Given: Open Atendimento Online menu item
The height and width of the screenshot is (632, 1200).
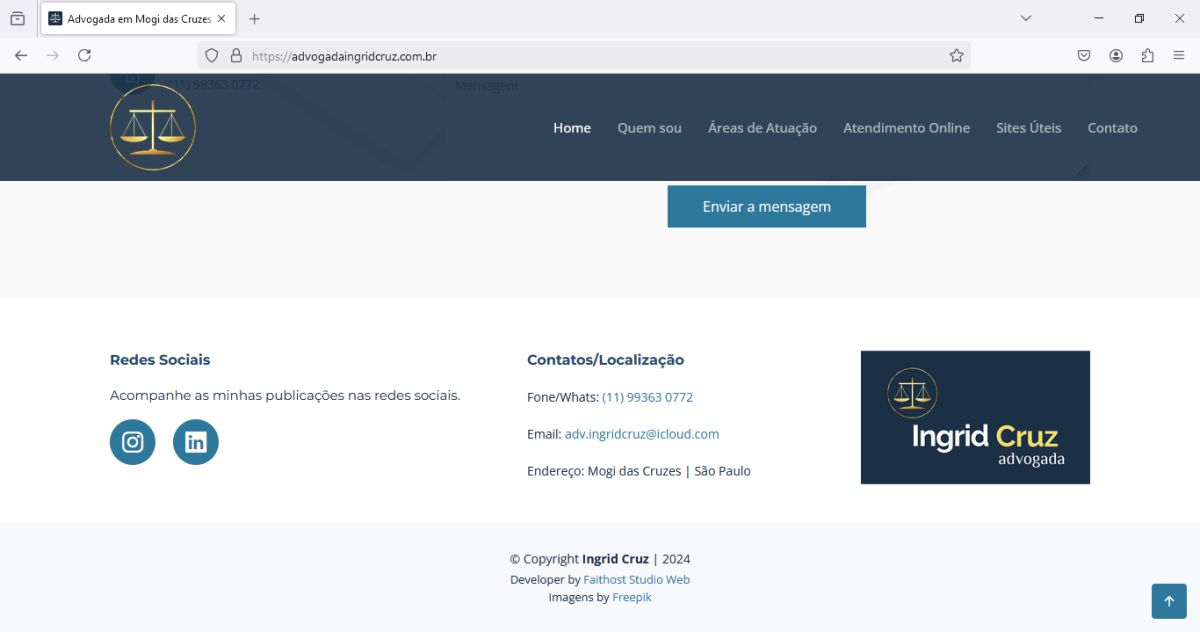Looking at the screenshot, I should 906,128.
